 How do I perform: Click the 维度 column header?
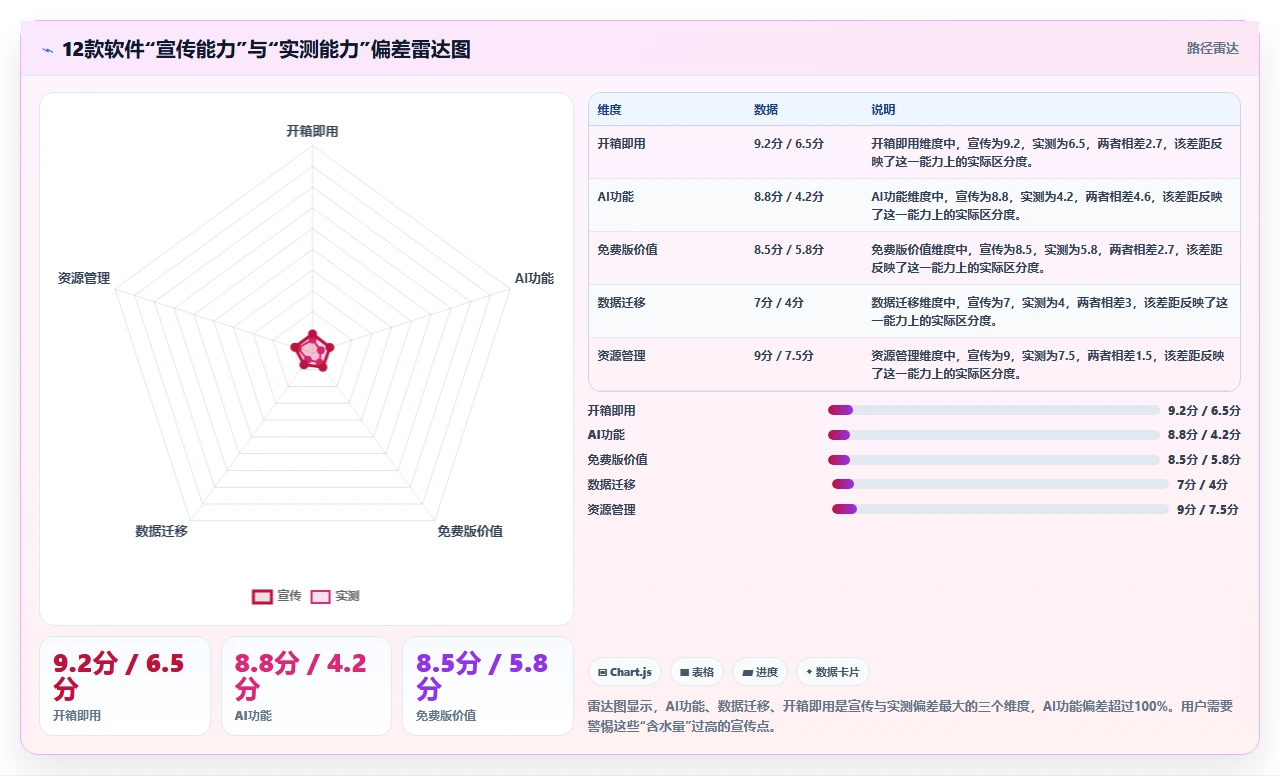pos(609,110)
